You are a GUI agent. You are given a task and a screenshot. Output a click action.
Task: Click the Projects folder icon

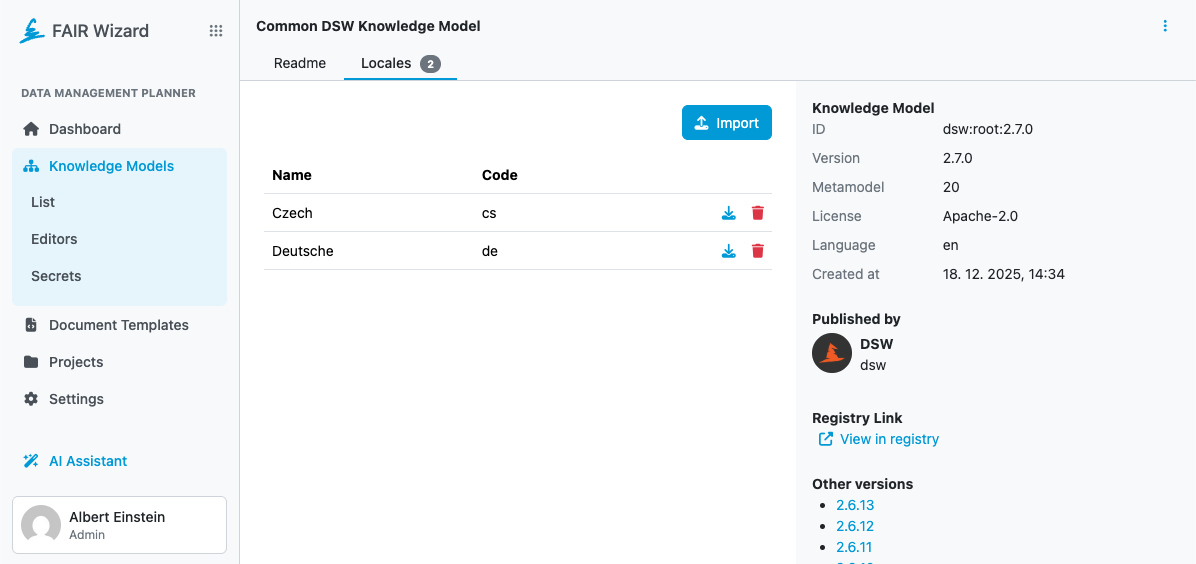(x=31, y=362)
